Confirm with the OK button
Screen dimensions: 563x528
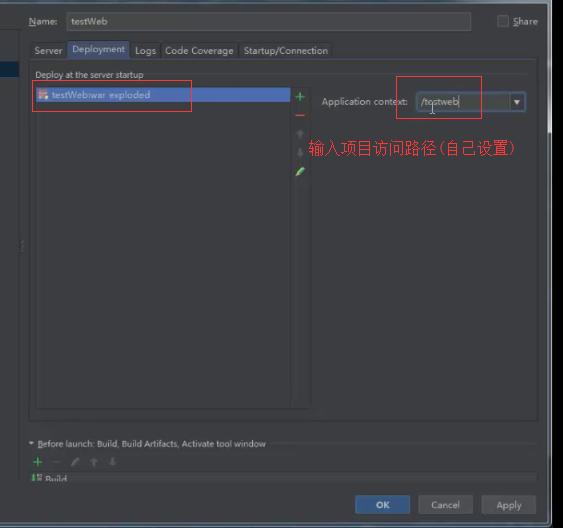tap(382, 505)
